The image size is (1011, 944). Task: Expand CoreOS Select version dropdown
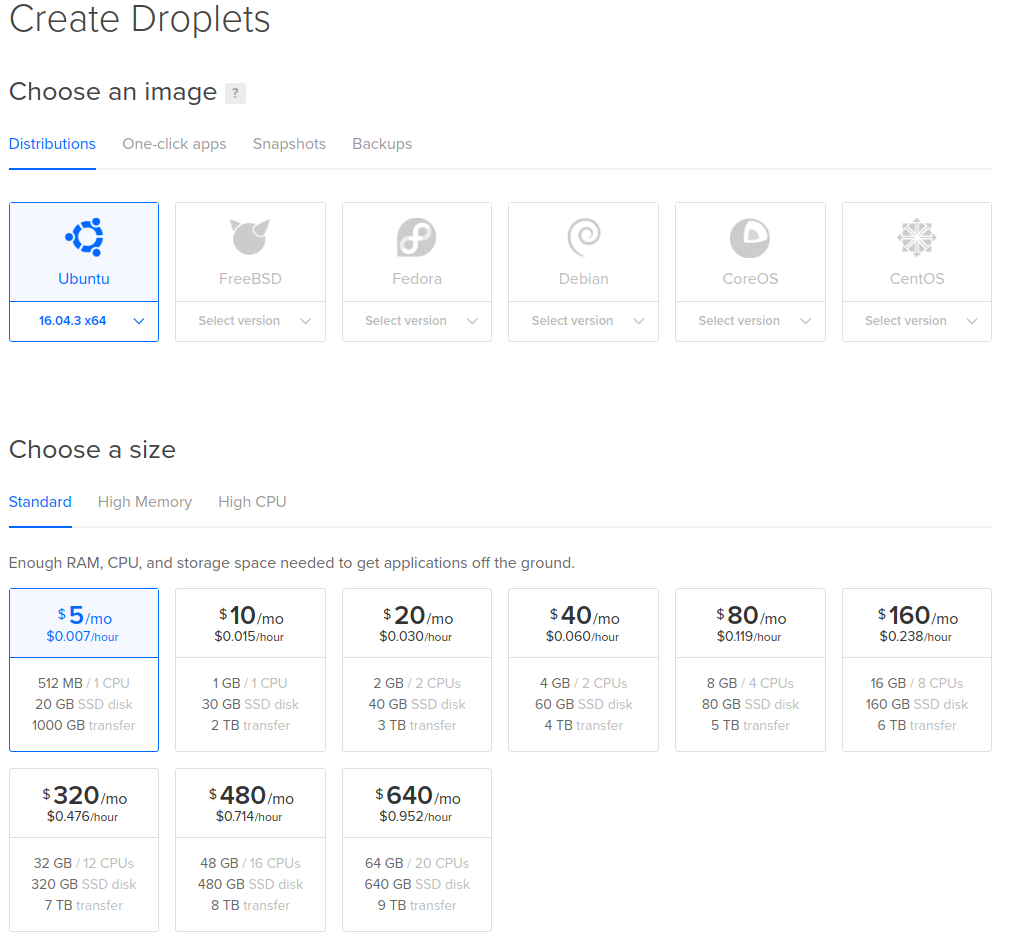point(750,321)
